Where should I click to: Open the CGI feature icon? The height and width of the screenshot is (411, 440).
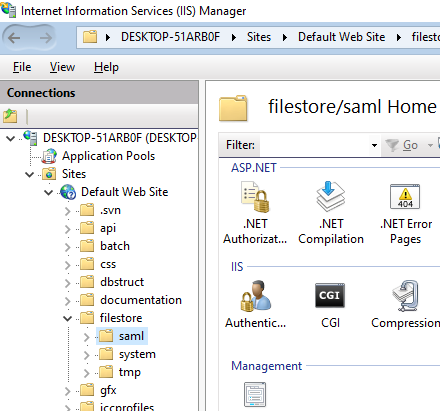(x=330, y=295)
